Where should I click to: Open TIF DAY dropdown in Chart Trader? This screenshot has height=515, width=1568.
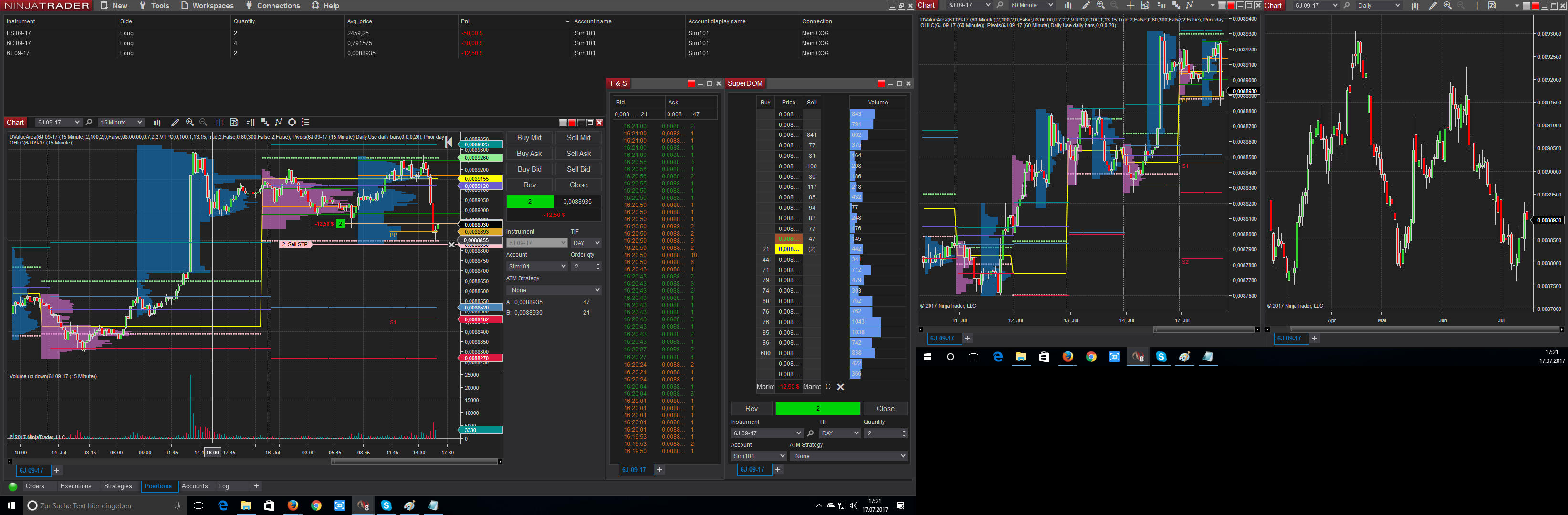click(x=585, y=243)
